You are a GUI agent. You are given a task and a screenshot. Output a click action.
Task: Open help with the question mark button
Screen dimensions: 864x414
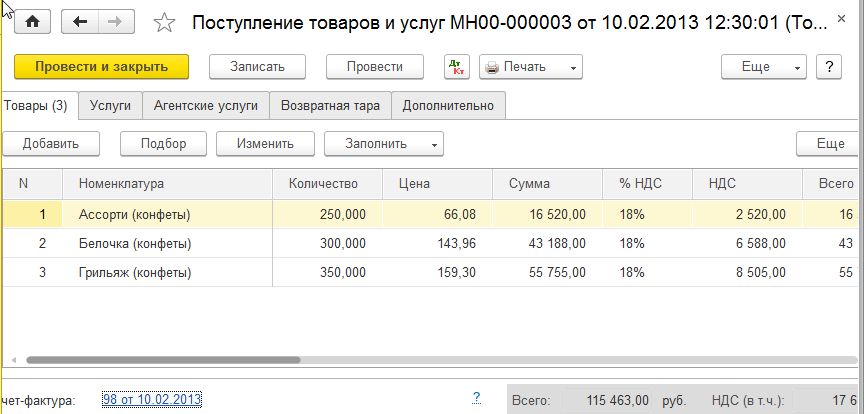click(x=827, y=67)
